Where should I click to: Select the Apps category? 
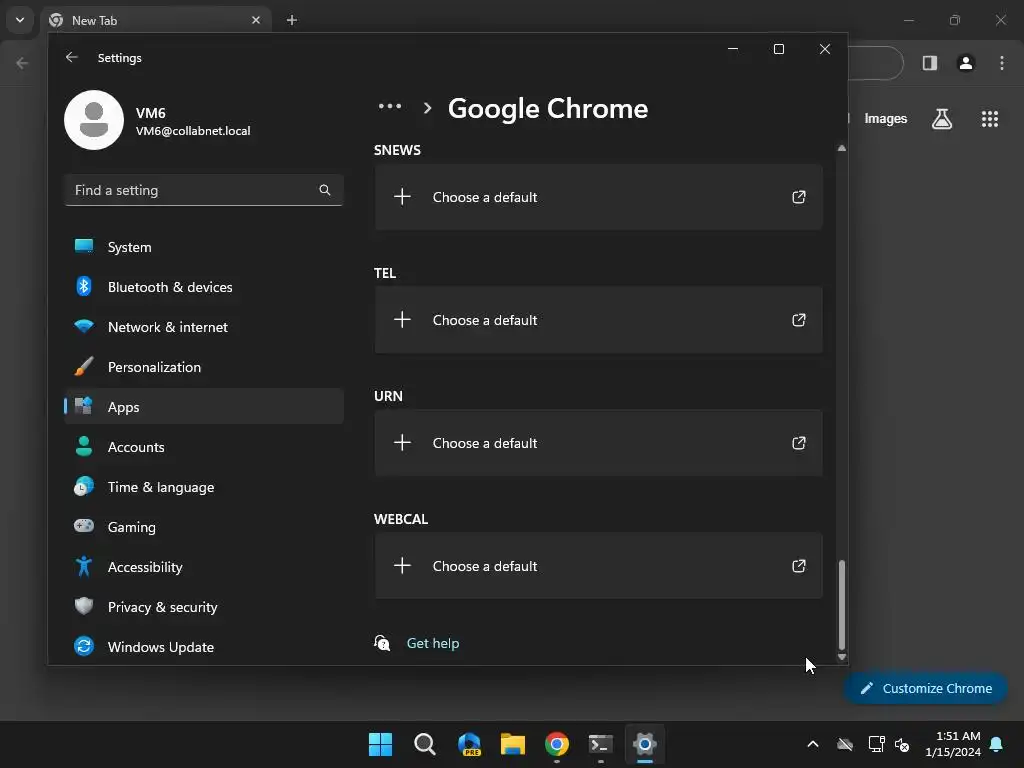(204, 407)
